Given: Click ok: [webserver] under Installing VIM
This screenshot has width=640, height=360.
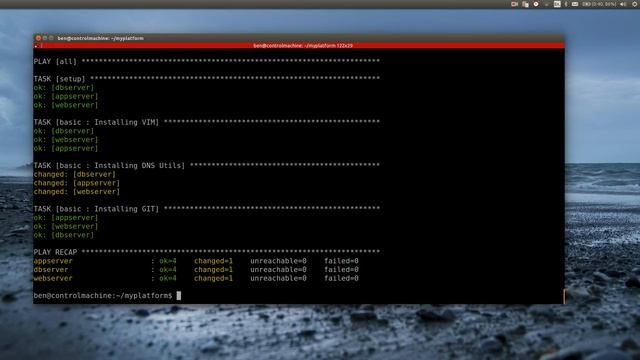Looking at the screenshot, I should (x=66, y=140).
